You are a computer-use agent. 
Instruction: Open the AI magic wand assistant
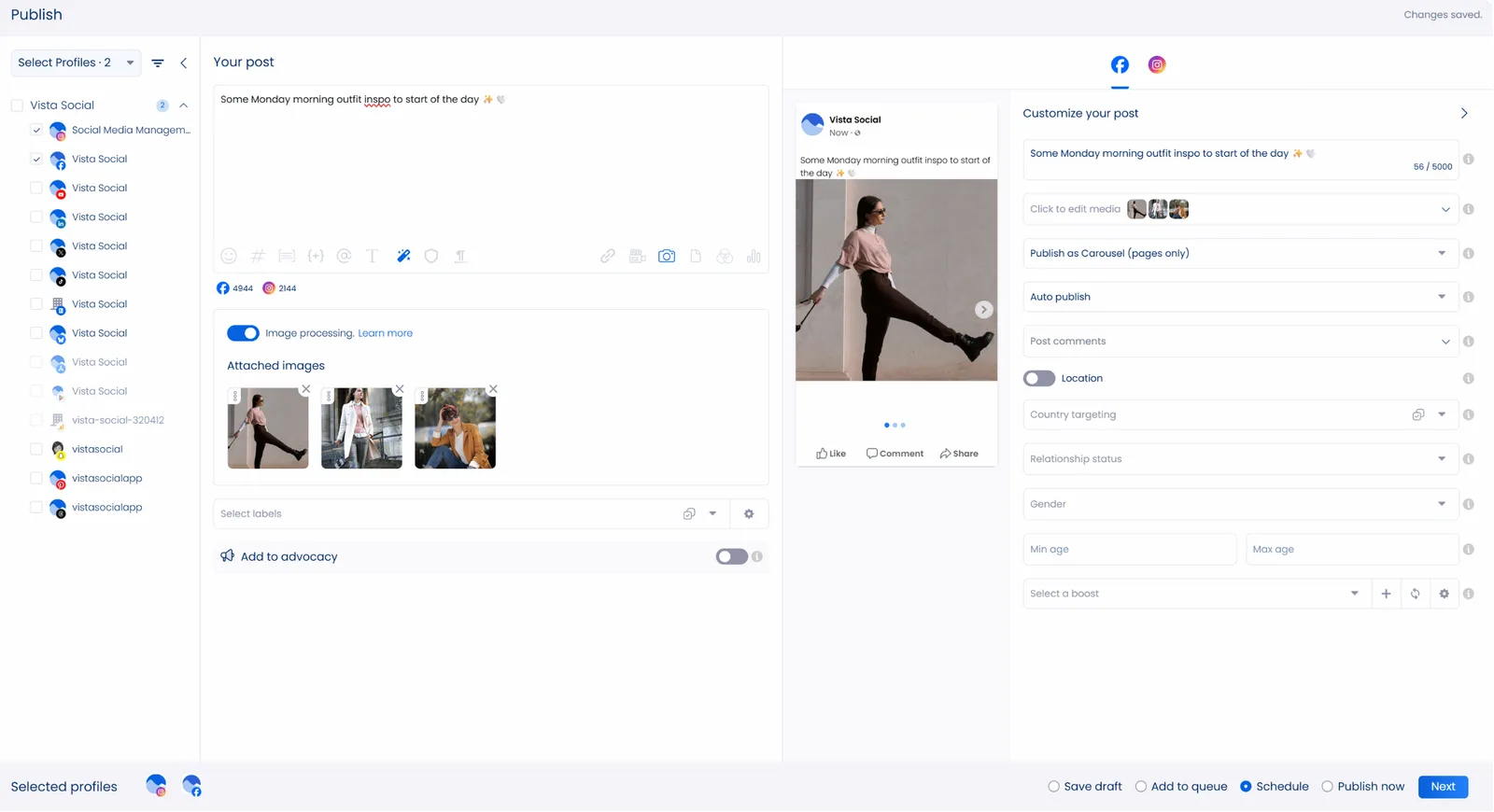403,256
